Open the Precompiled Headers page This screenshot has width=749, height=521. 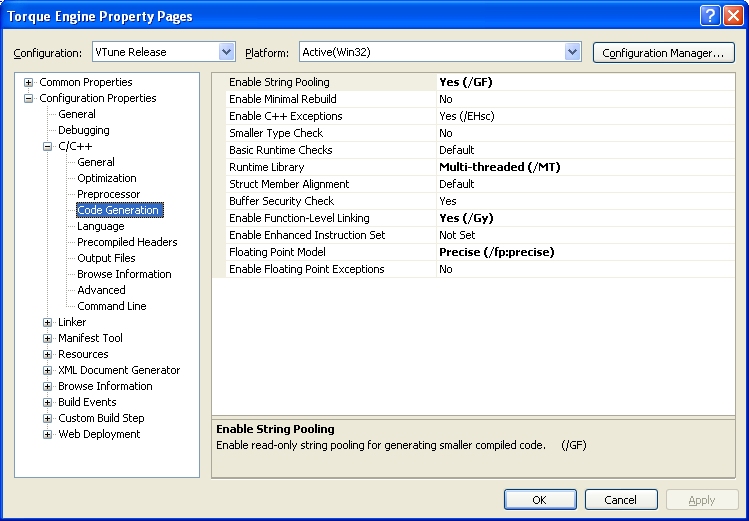coord(127,242)
